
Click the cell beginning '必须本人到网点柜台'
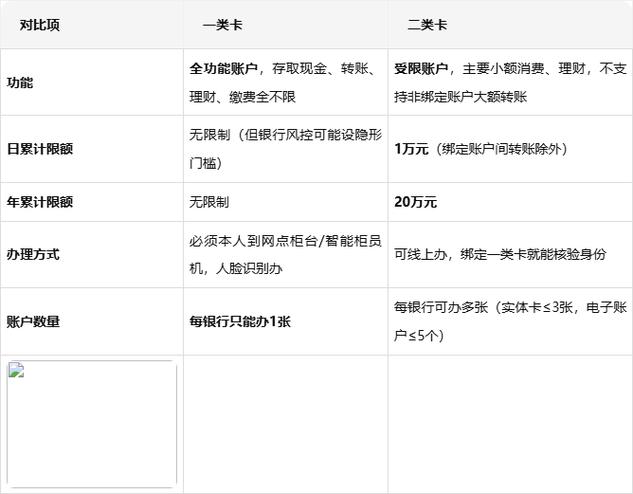coord(286,254)
